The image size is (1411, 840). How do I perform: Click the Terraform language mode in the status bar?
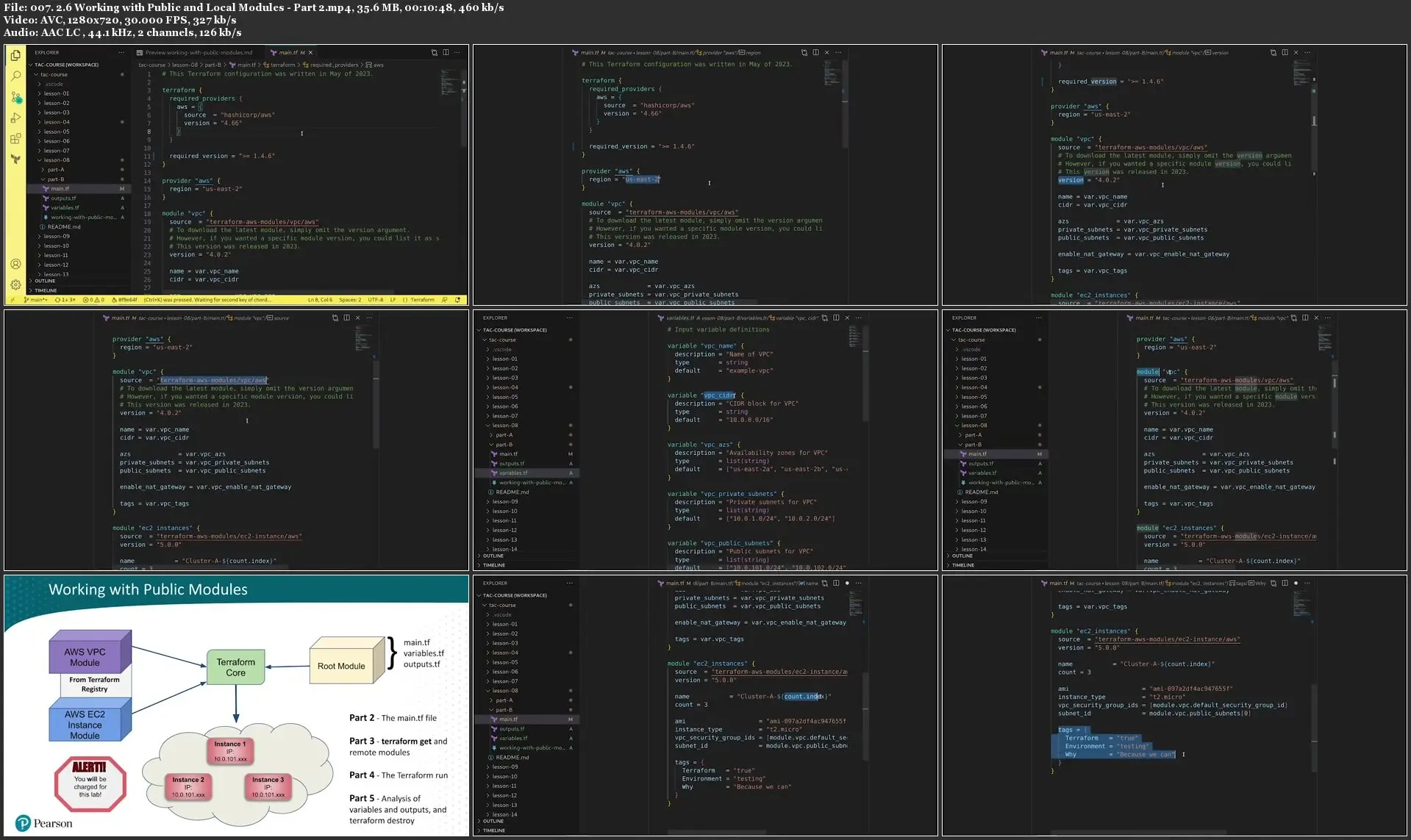(x=422, y=300)
